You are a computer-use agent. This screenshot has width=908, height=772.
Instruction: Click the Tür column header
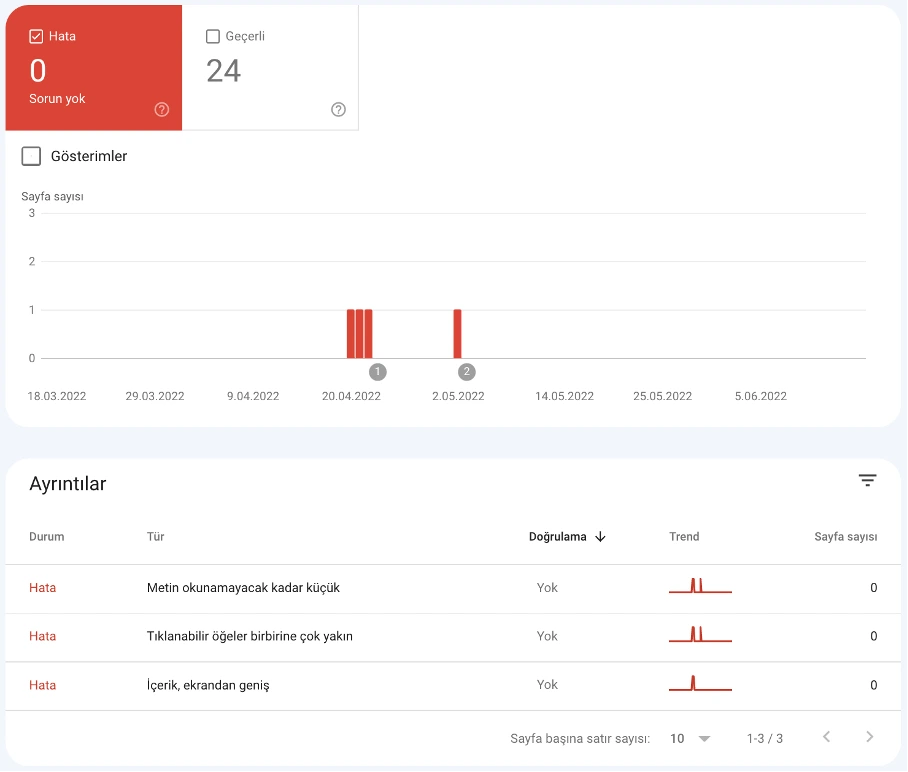[x=155, y=537]
